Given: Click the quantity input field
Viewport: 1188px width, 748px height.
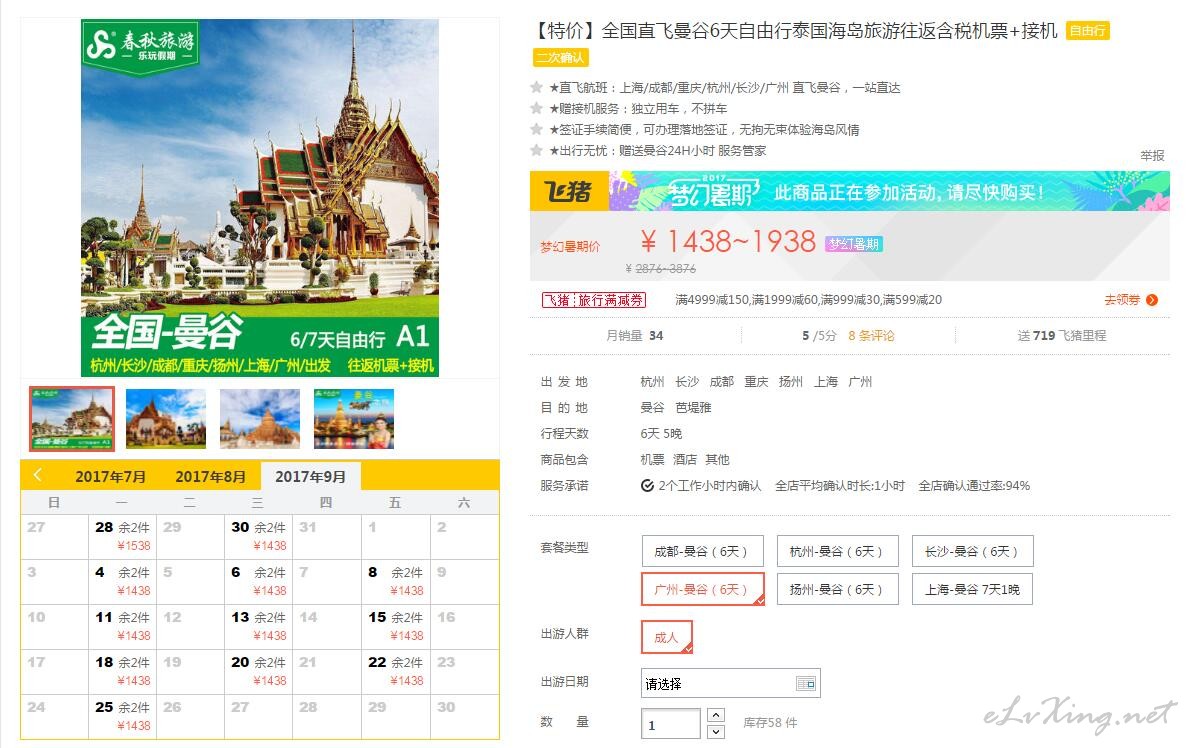Looking at the screenshot, I should point(671,724).
